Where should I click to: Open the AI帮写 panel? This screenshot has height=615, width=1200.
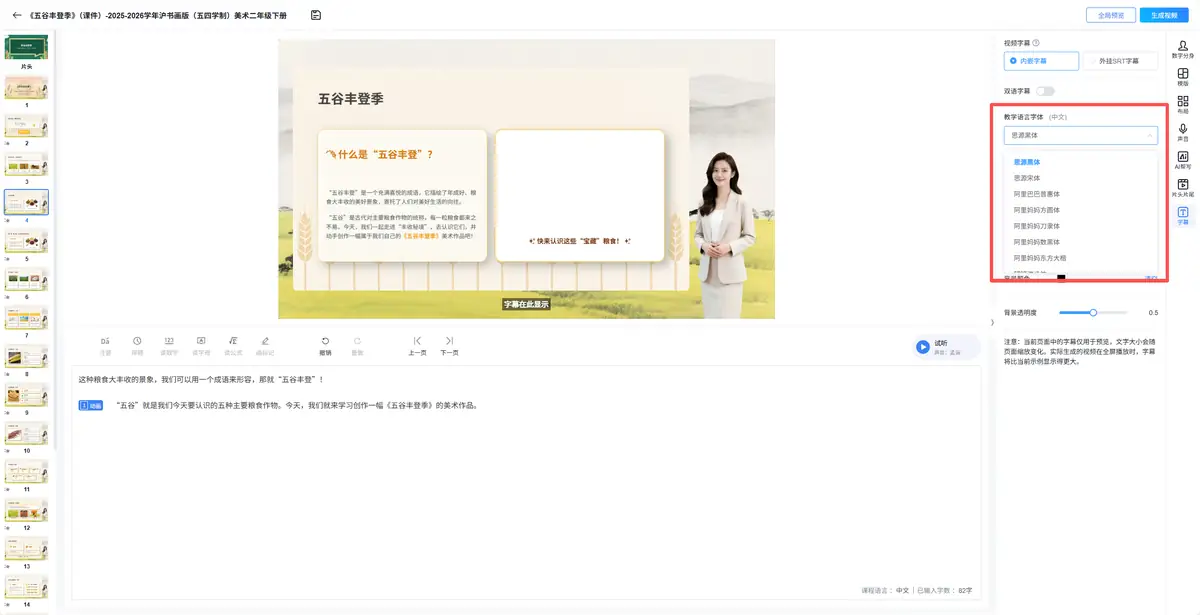[x=1183, y=160]
